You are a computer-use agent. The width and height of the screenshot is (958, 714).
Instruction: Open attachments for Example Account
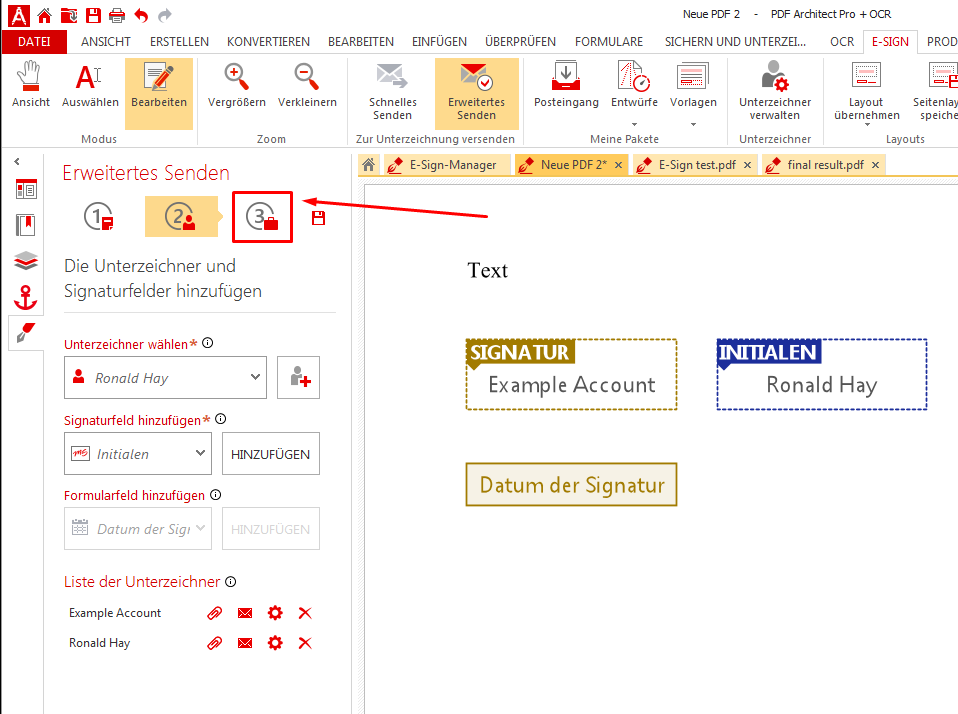[x=214, y=613]
